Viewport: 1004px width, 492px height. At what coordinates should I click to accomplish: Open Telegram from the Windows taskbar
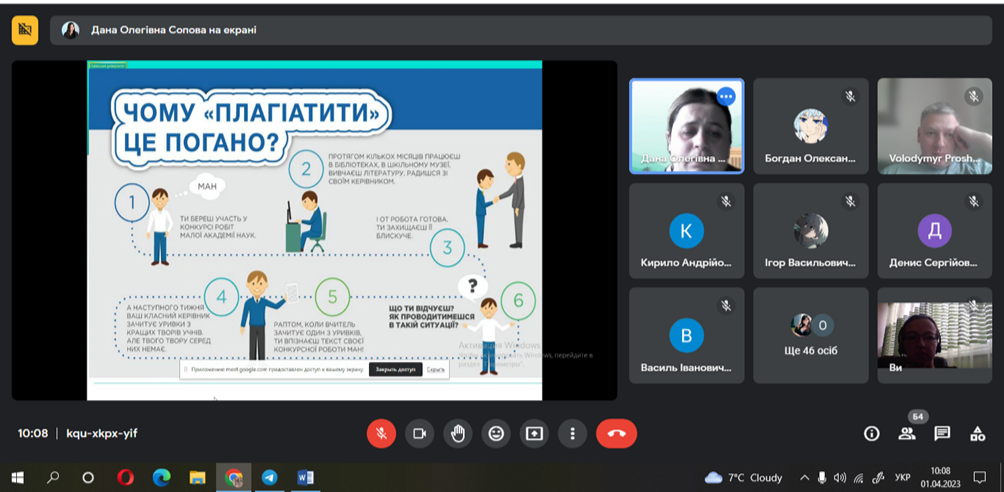pyautogui.click(x=269, y=477)
